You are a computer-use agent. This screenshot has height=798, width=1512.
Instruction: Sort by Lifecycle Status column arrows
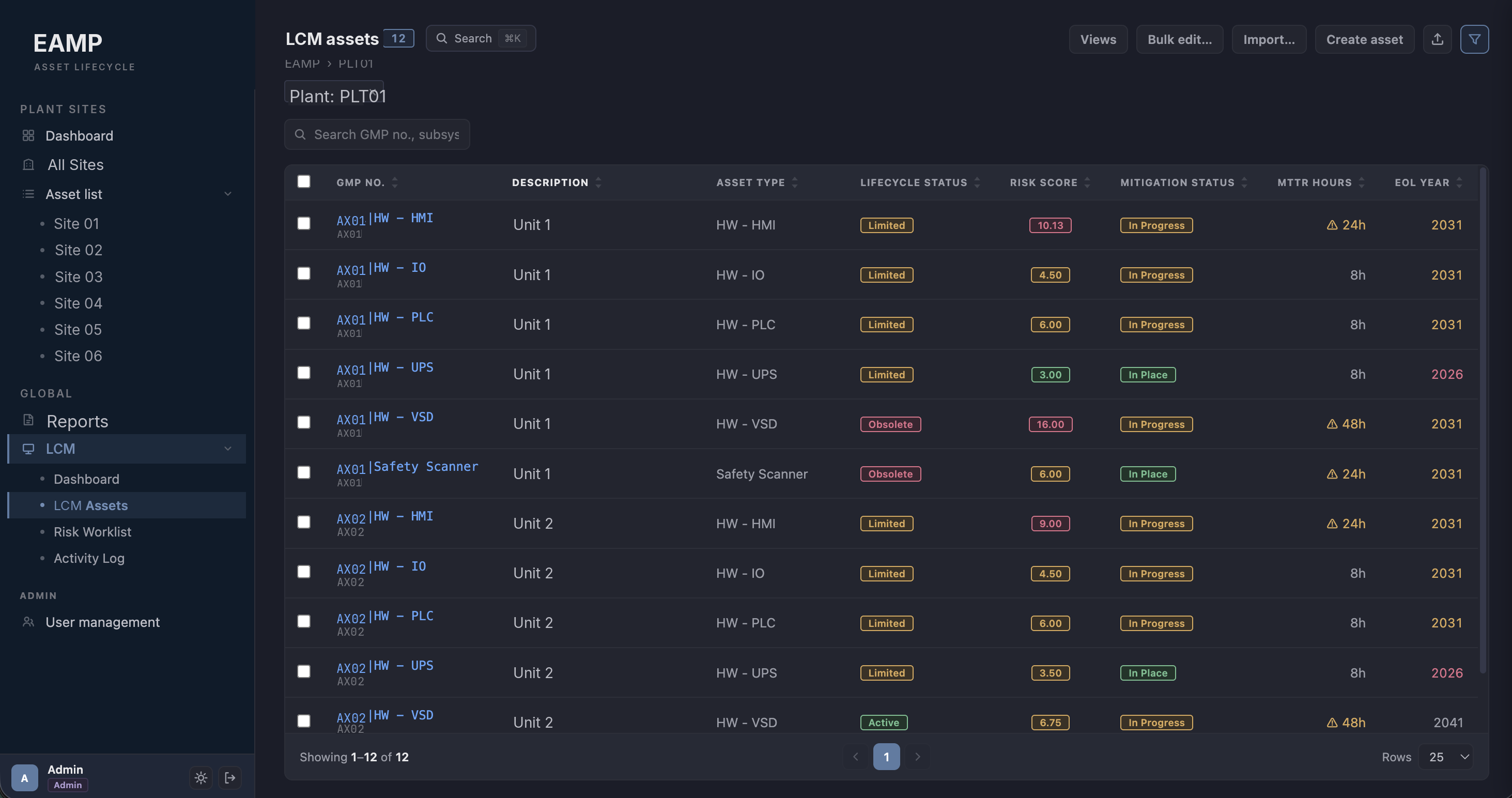click(x=977, y=182)
